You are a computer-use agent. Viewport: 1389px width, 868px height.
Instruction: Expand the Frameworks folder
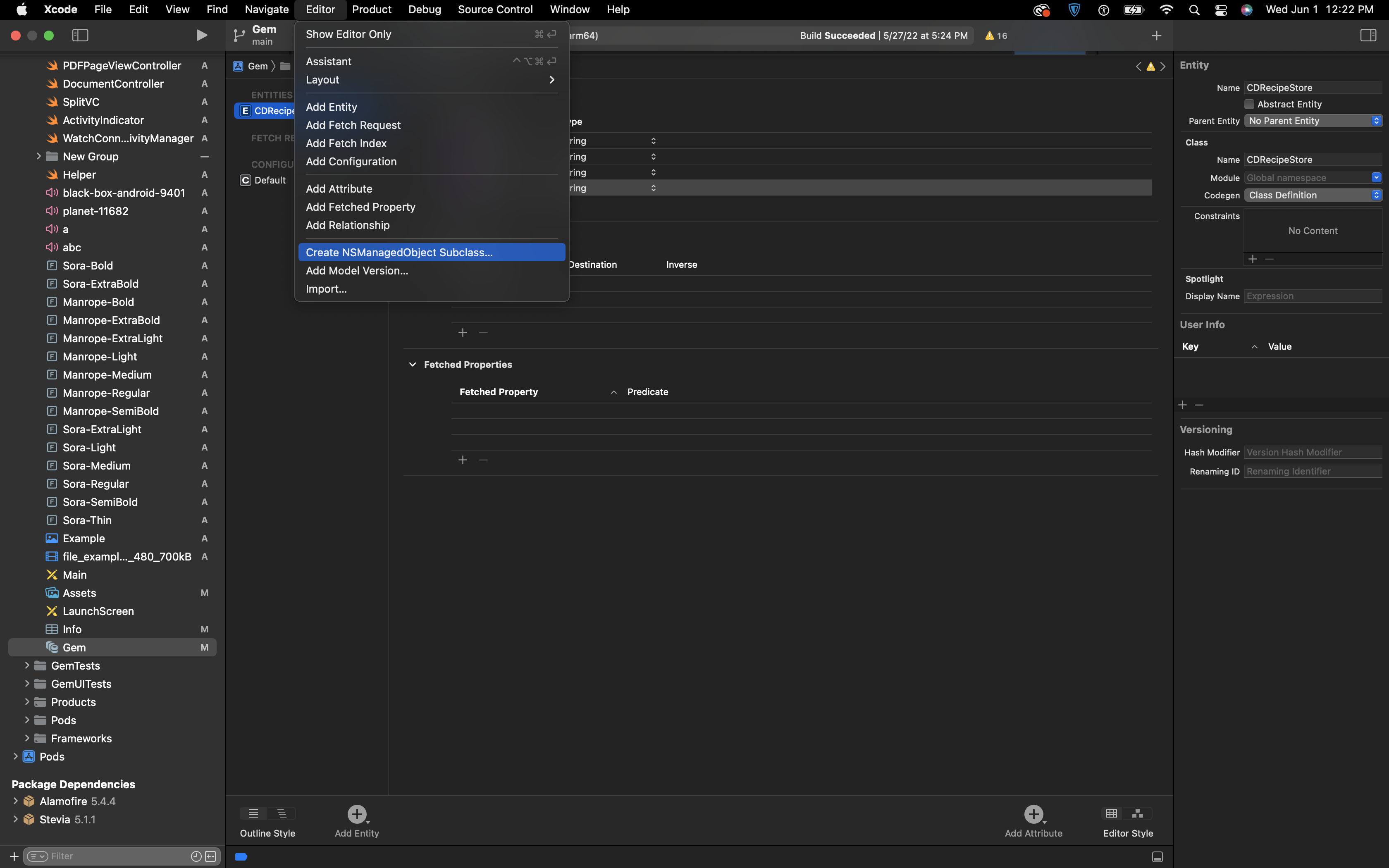[x=27, y=738]
